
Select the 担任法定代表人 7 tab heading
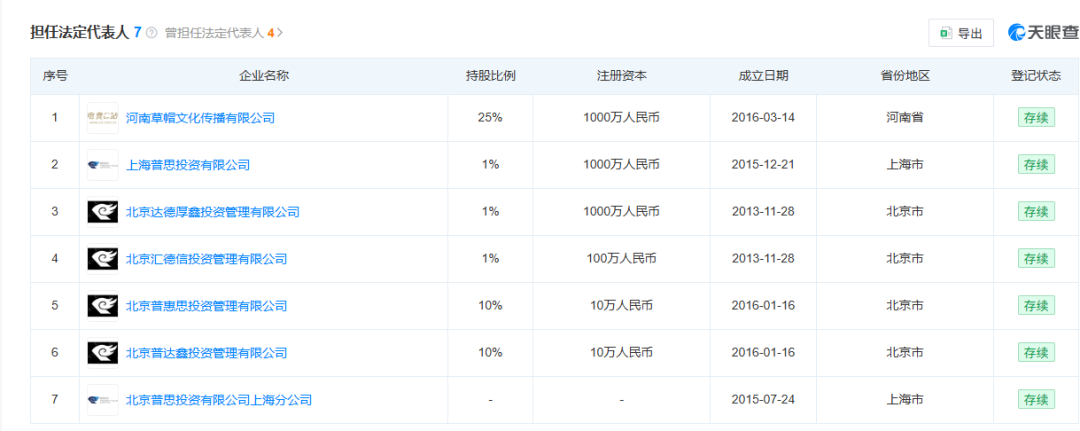86,32
